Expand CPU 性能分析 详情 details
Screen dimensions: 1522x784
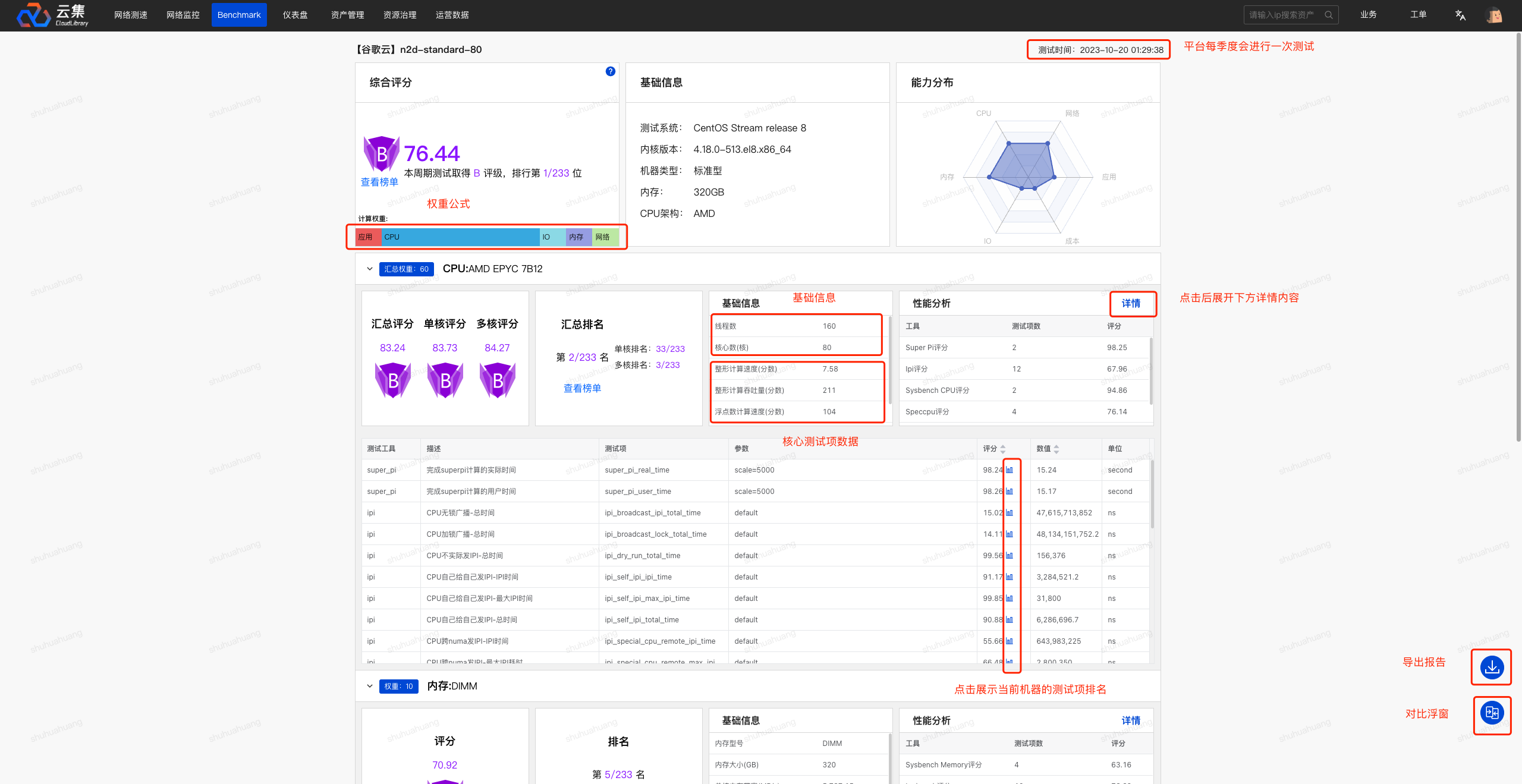(1131, 303)
